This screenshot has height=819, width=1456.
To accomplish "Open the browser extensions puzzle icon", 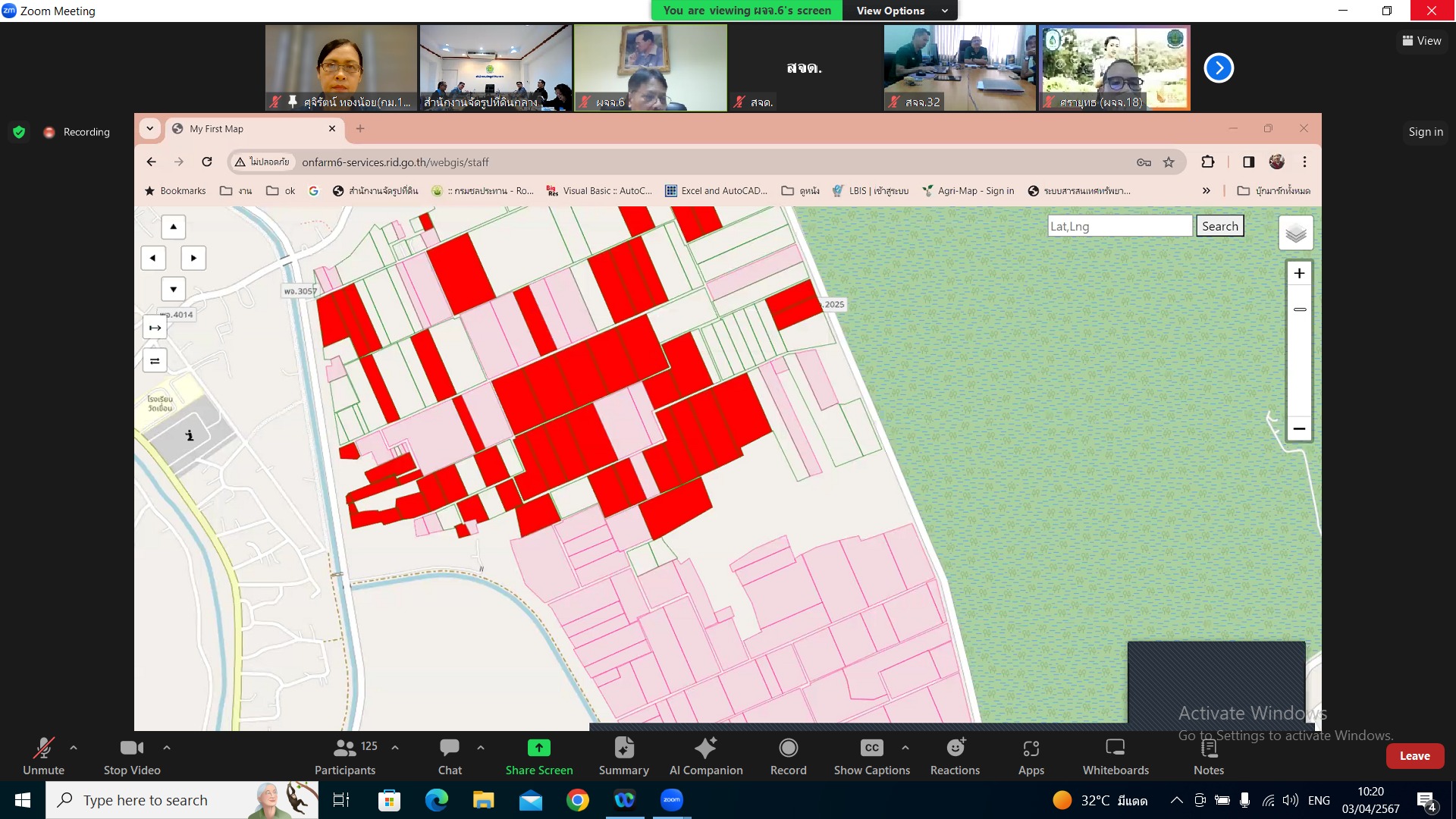I will point(1208,162).
